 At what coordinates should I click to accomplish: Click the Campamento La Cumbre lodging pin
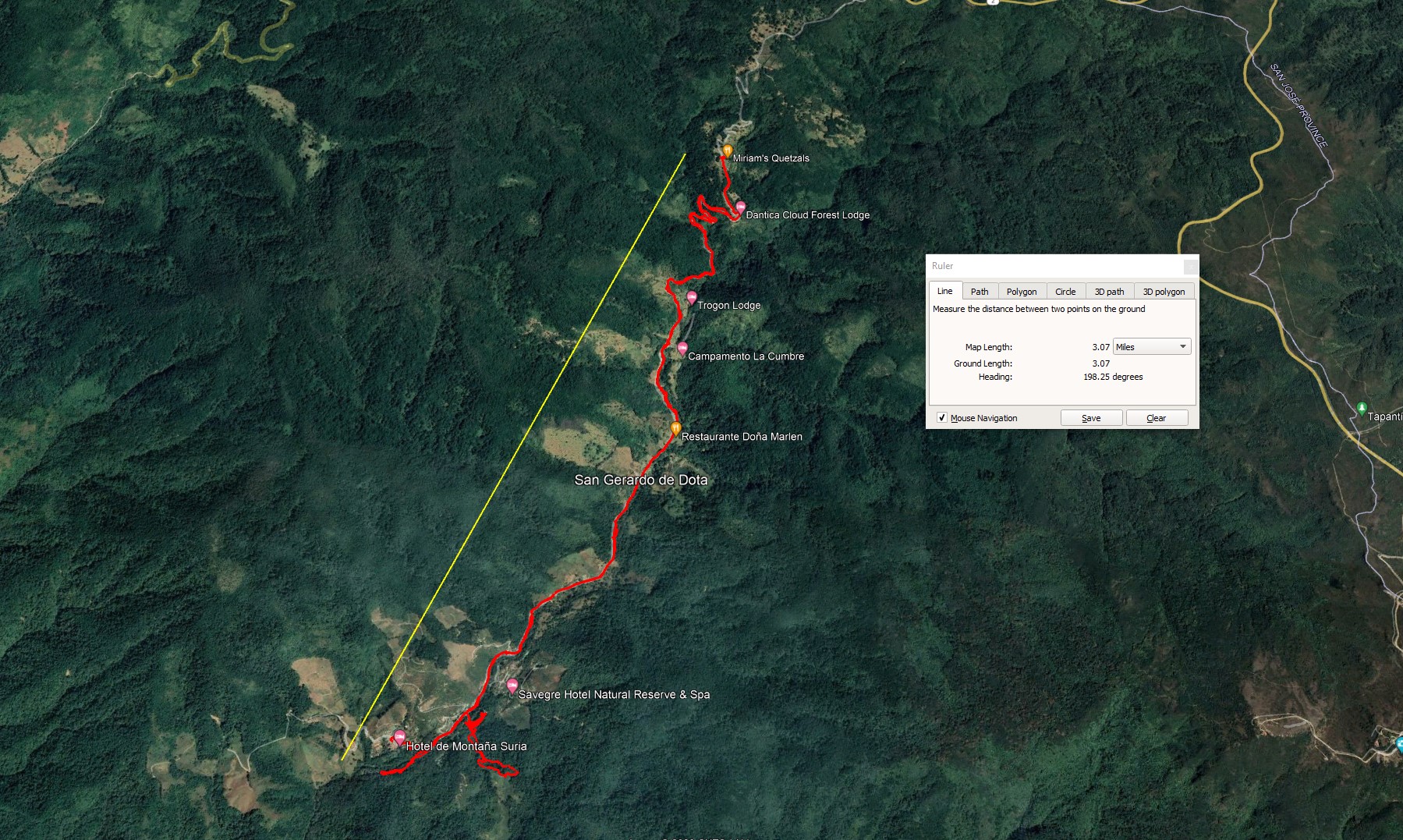[x=682, y=348]
